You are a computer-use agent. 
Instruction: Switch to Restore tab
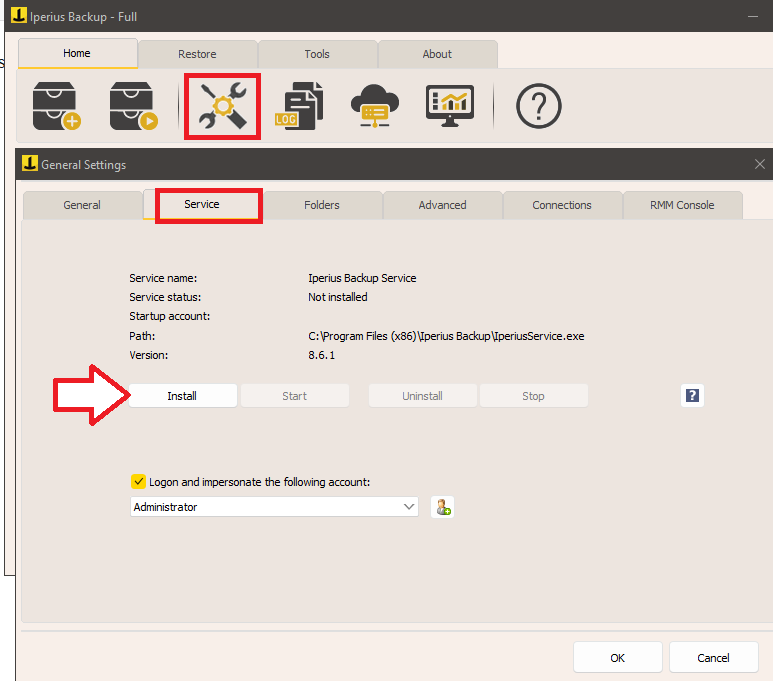[198, 54]
